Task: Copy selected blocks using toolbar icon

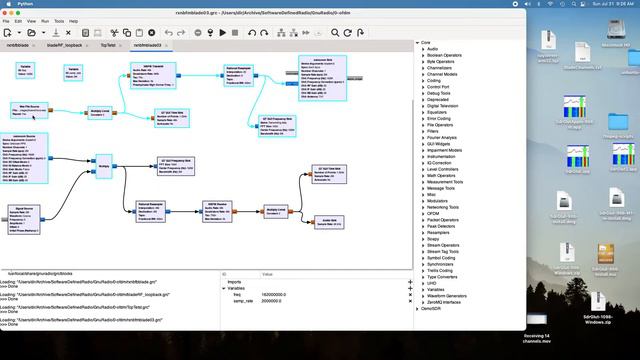Action: [x=127, y=33]
